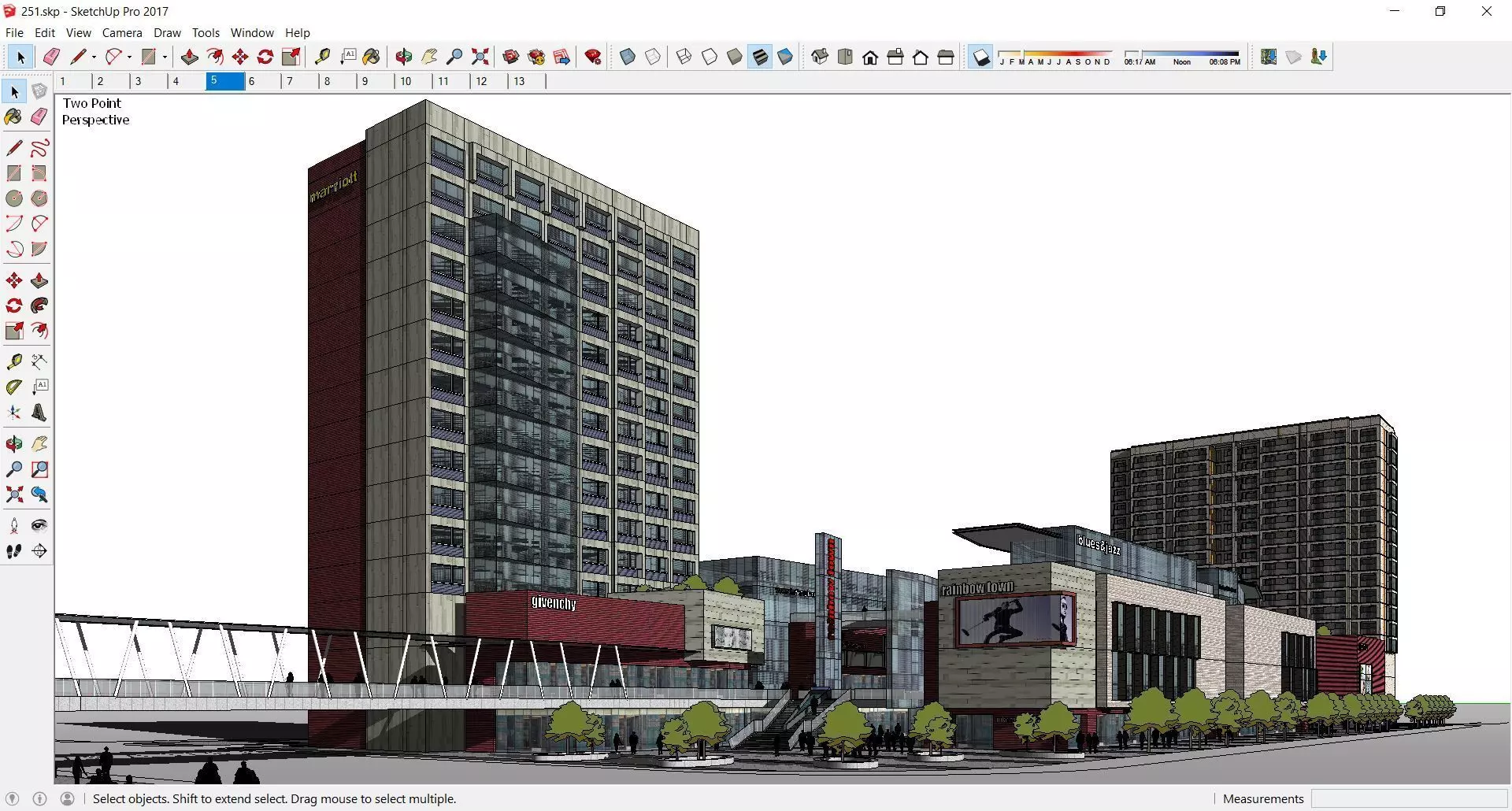This screenshot has width=1512, height=811.
Task: Click the Add Location map icon
Action: tap(1269, 57)
